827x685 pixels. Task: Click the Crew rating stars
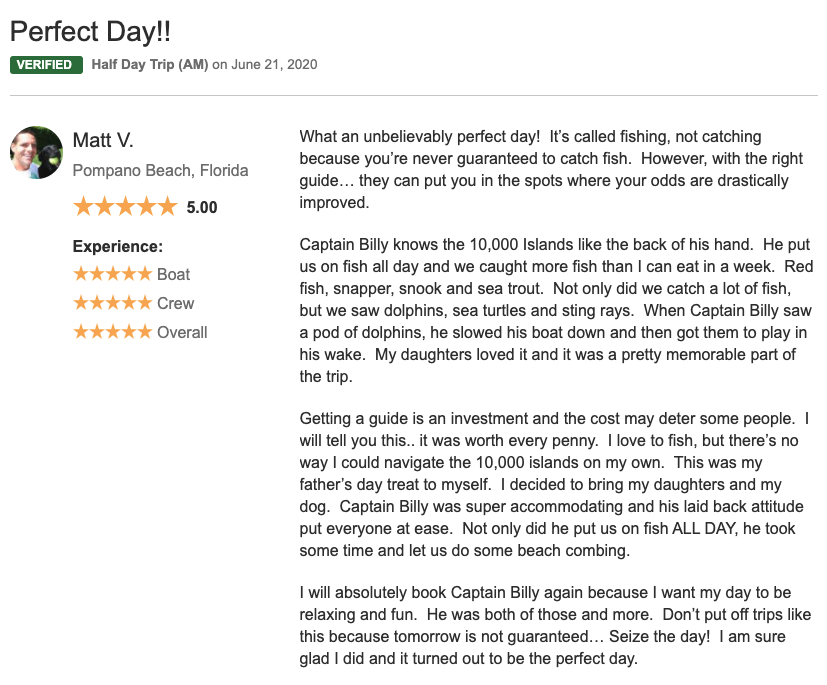click(x=112, y=303)
